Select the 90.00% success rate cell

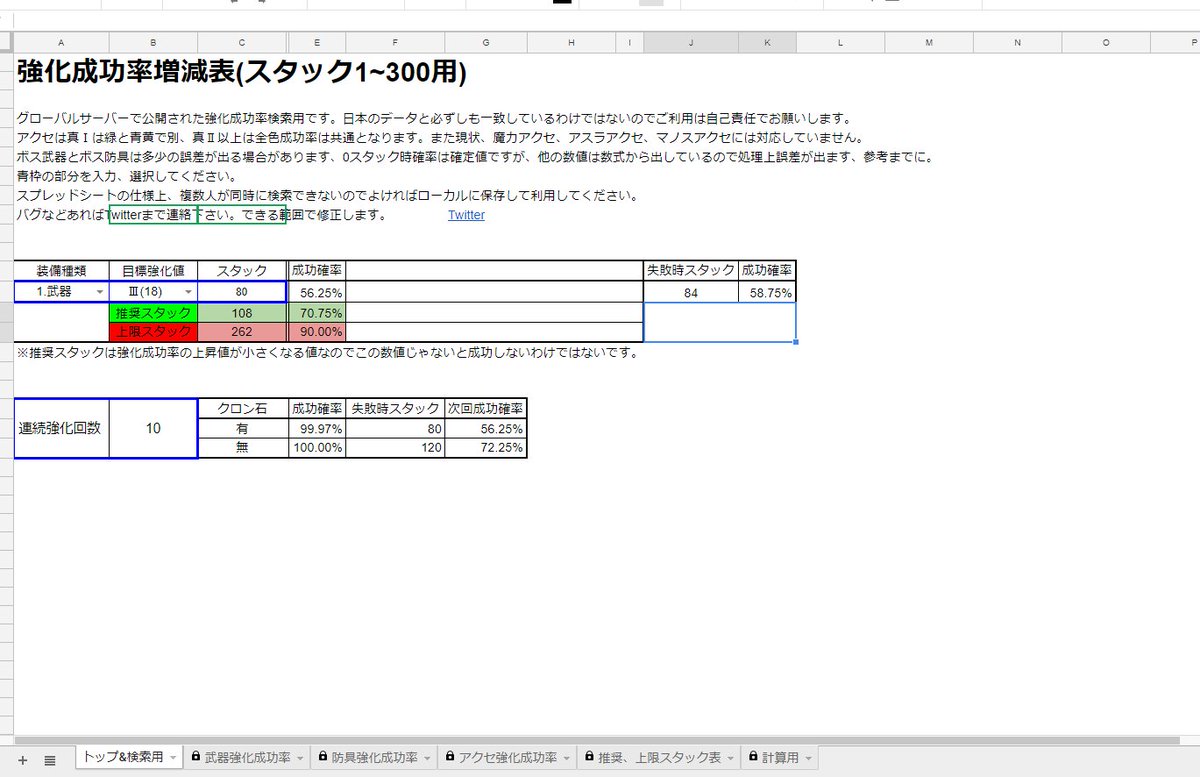pyautogui.click(x=317, y=331)
